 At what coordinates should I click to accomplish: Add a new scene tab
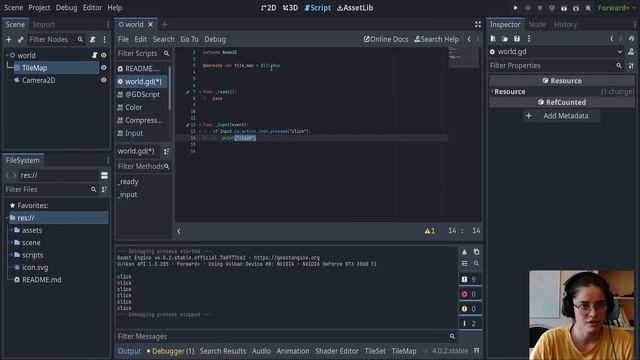pyautogui.click(x=164, y=24)
